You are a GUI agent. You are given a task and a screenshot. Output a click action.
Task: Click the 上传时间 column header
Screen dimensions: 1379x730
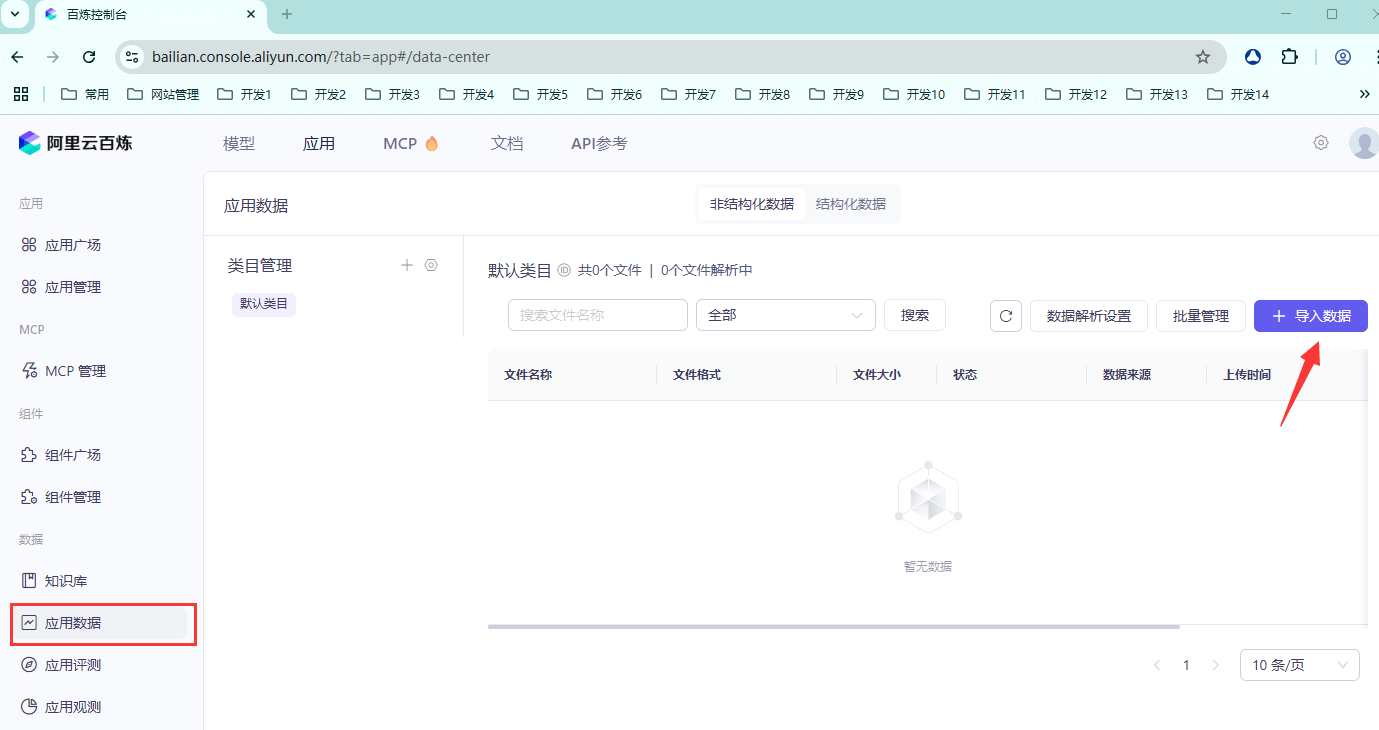click(1247, 375)
